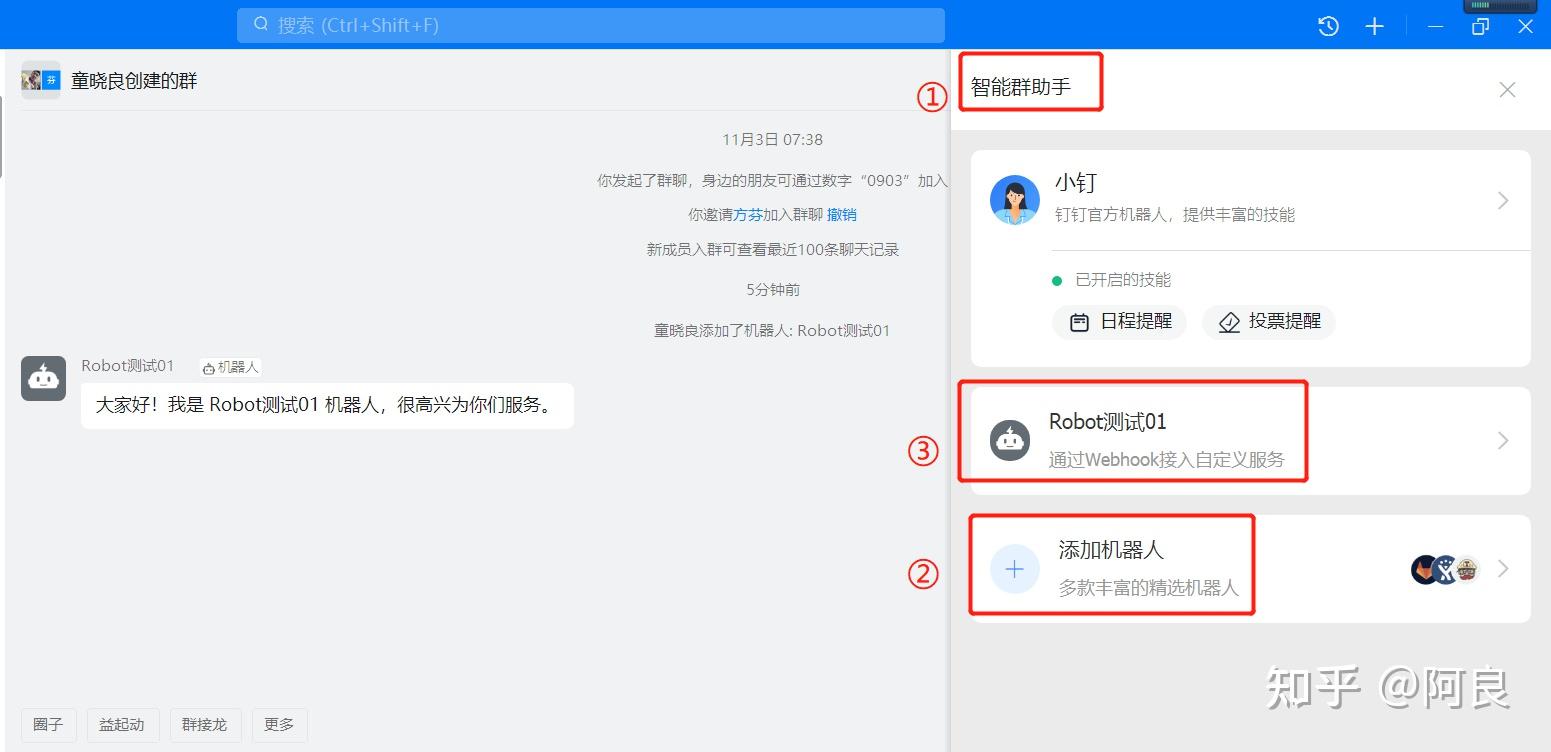Open the 小钉 avatar icon
This screenshot has height=752, width=1551.
click(x=1015, y=199)
